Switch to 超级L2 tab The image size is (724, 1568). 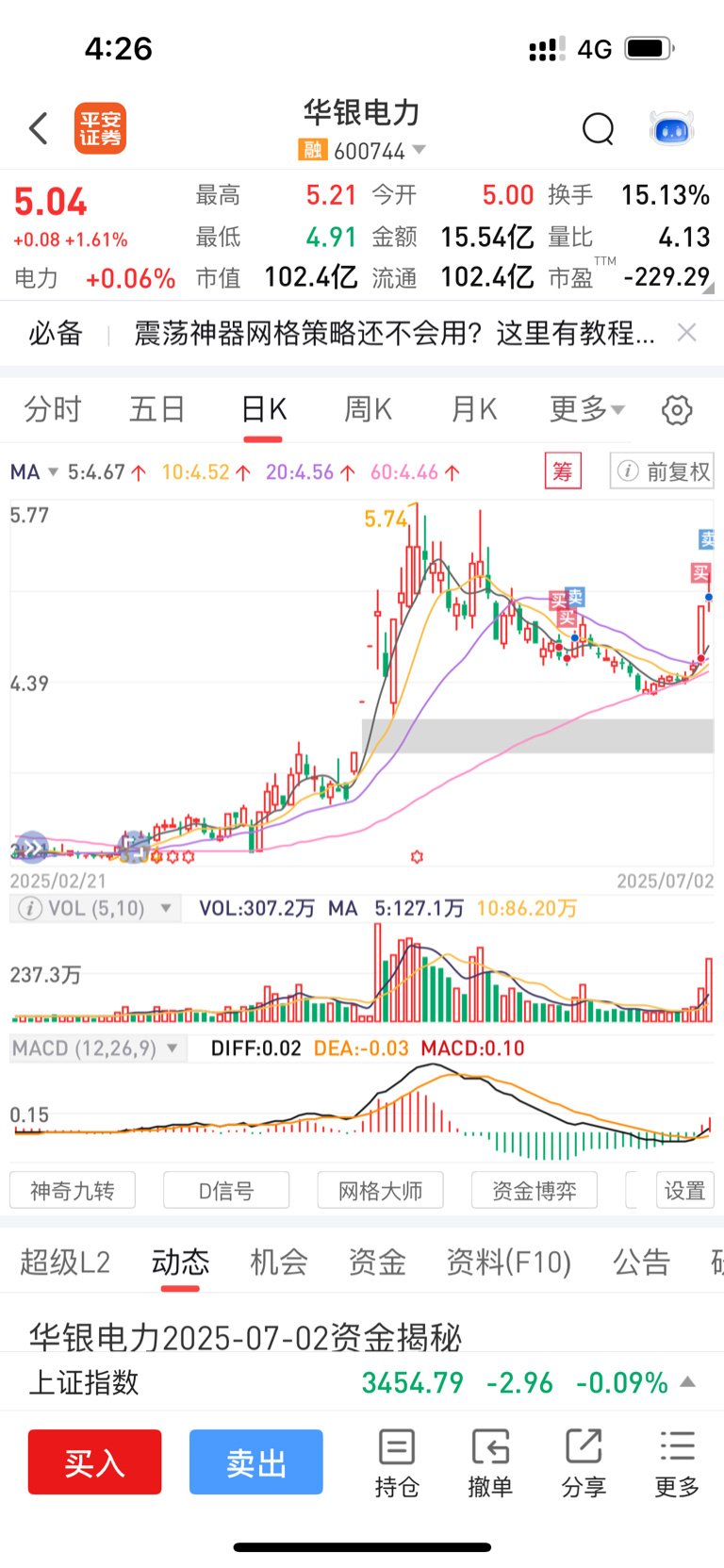pos(65,1262)
